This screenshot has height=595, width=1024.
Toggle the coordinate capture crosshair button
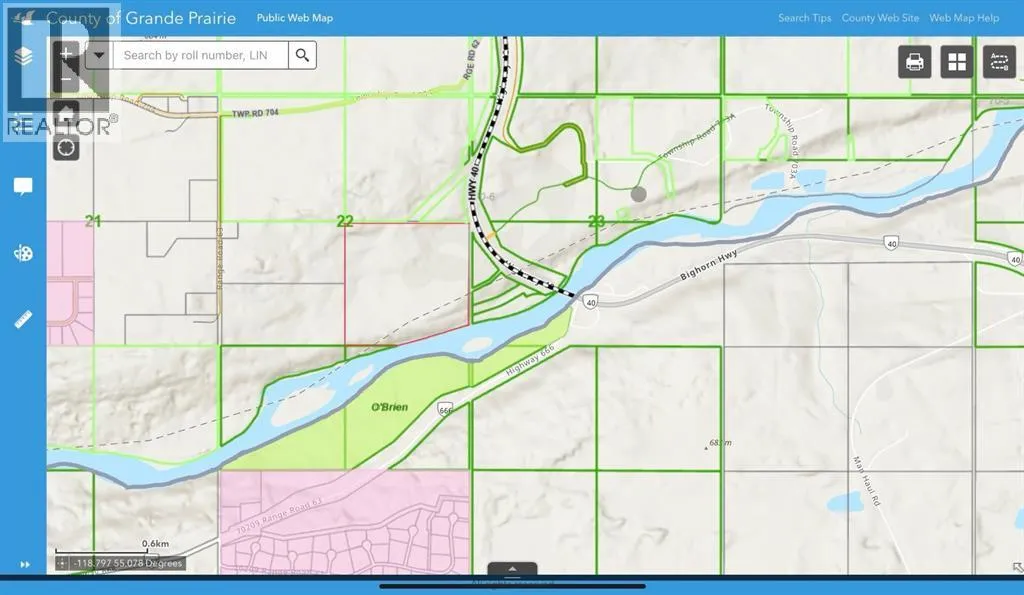(x=63, y=563)
